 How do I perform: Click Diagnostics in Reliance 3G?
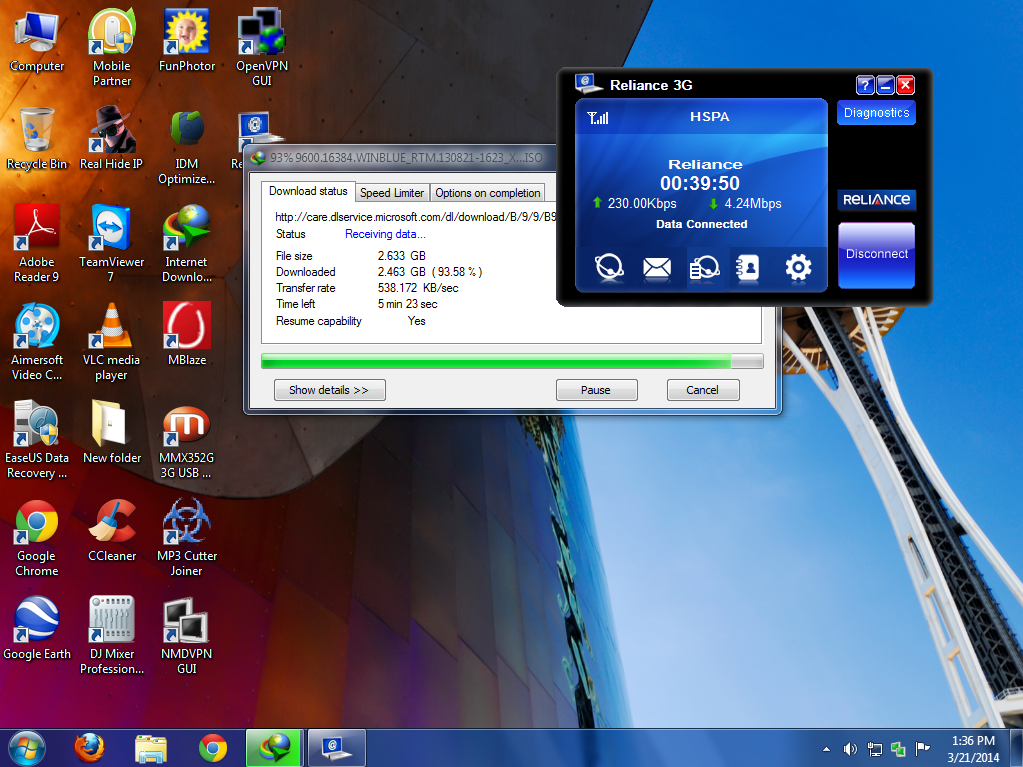coord(876,113)
